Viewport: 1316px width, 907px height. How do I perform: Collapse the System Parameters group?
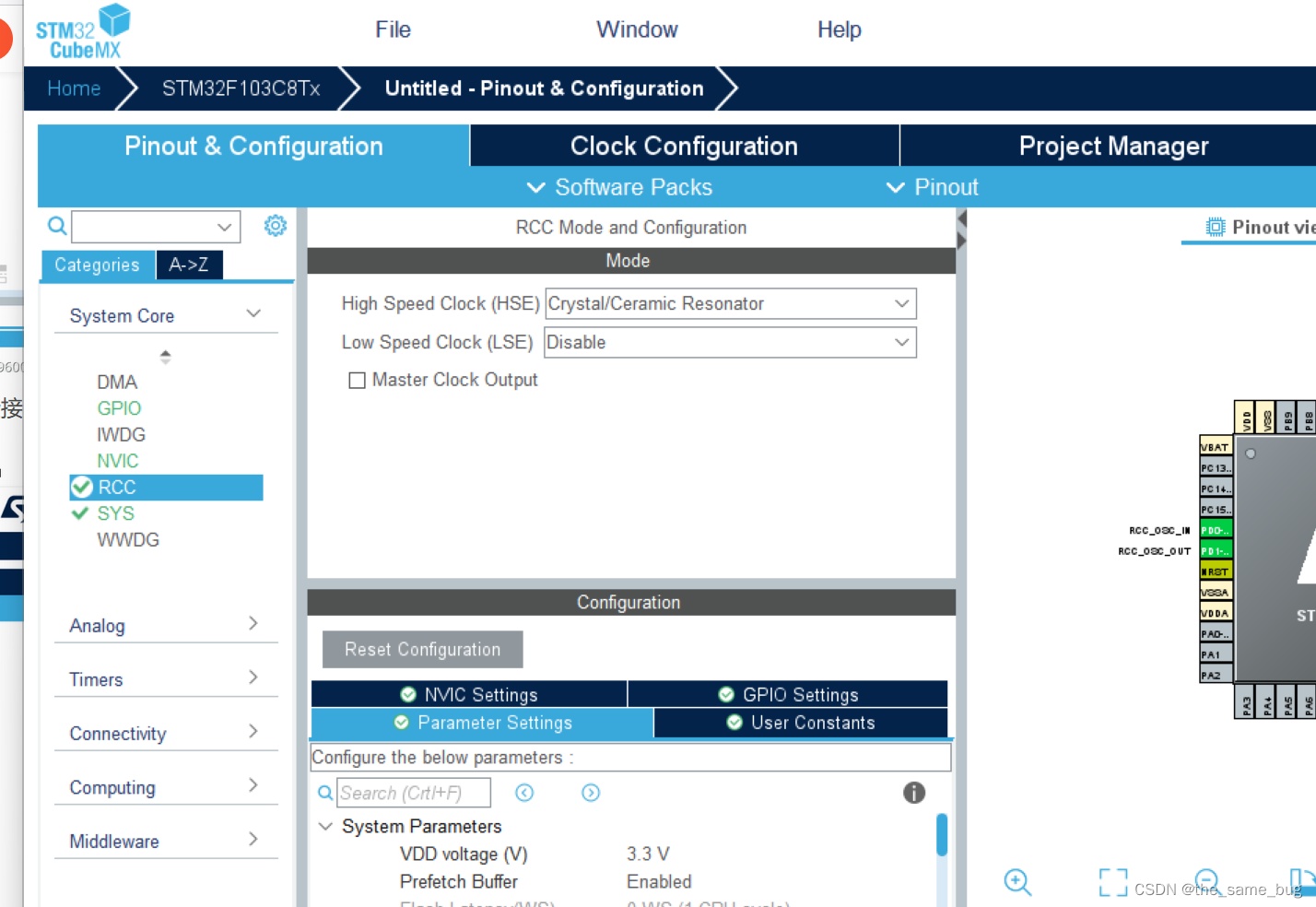click(325, 826)
